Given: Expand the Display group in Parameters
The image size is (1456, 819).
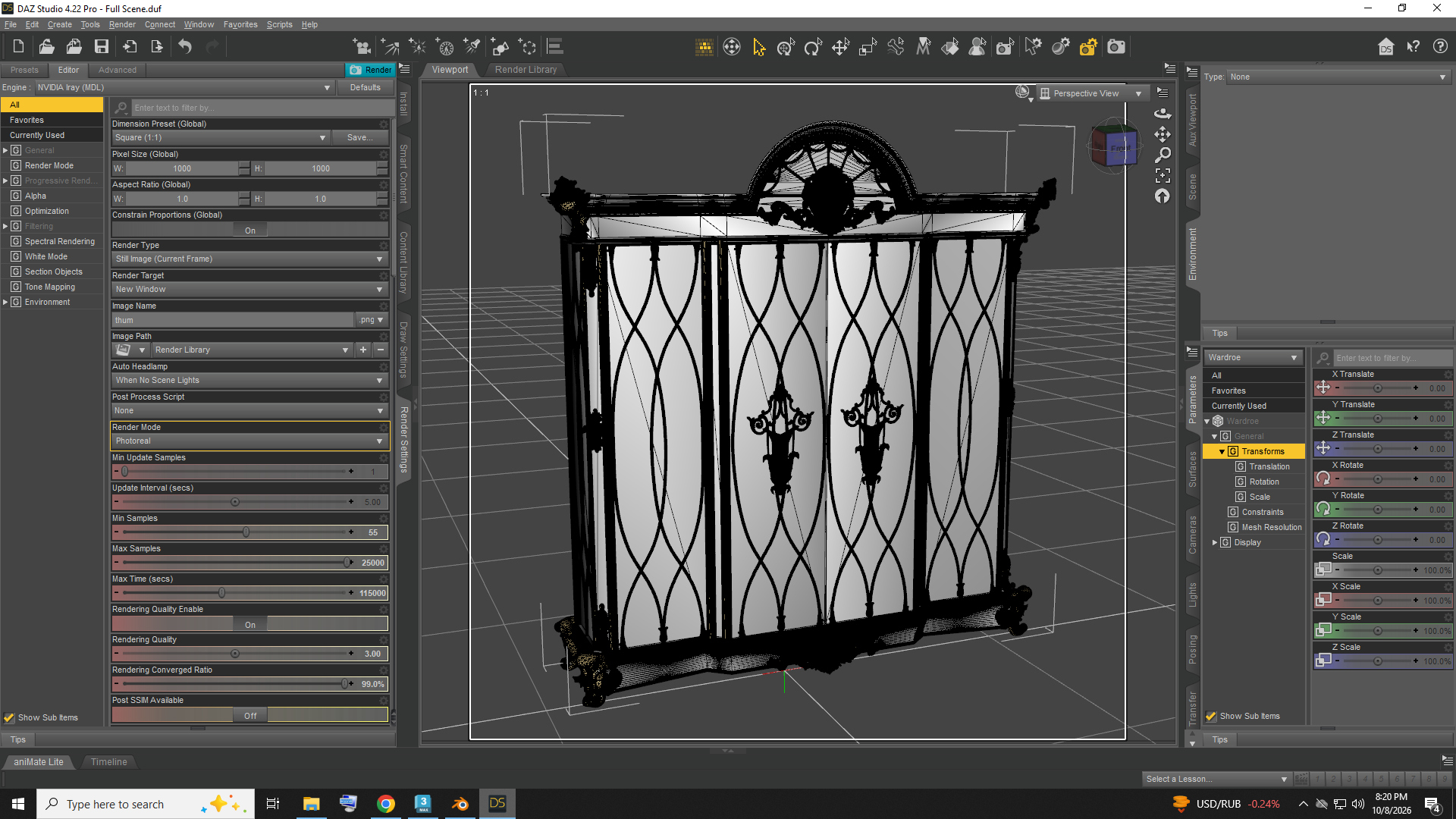Looking at the screenshot, I should (x=1215, y=543).
